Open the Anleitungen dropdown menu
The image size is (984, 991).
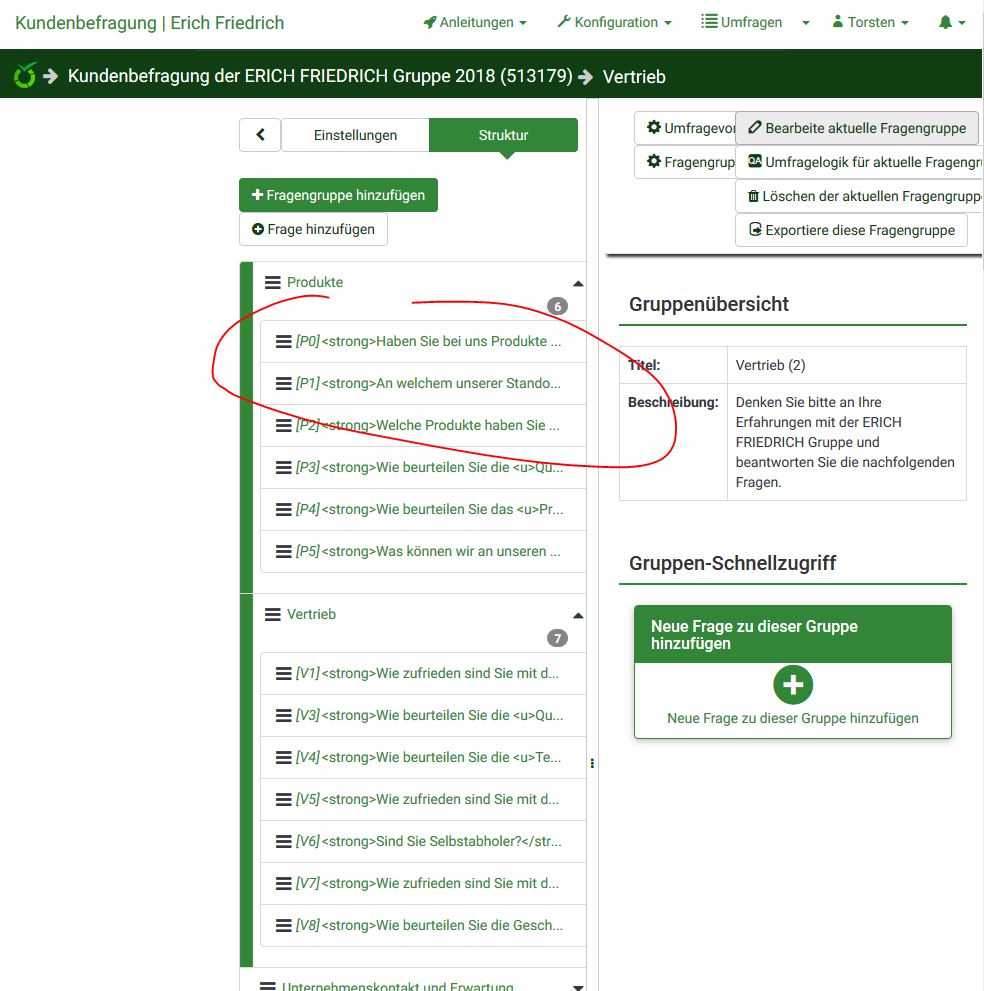(x=474, y=22)
